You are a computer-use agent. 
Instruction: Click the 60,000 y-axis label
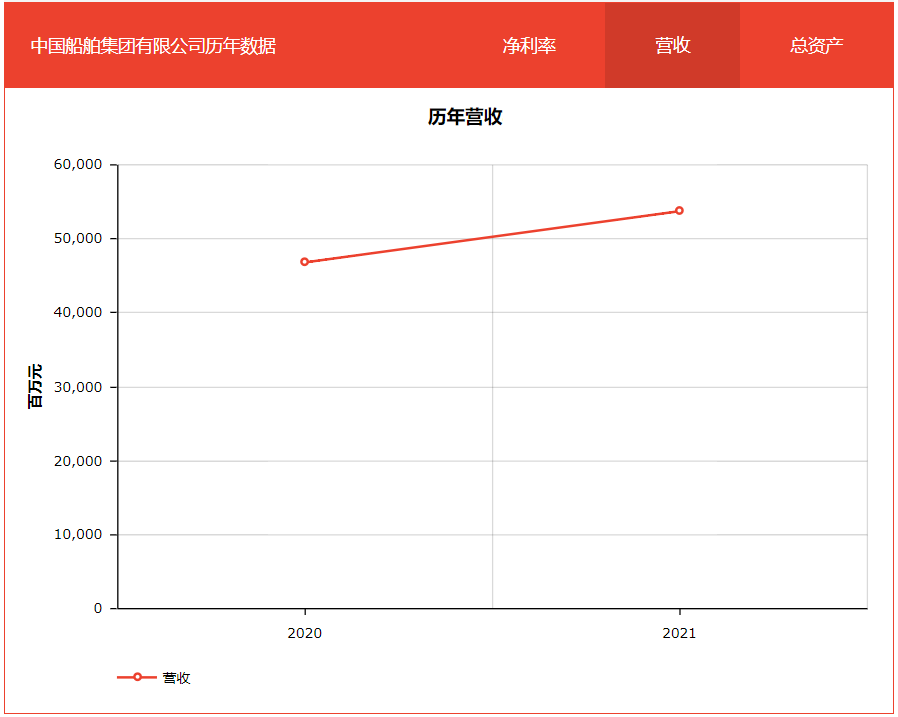pos(76,165)
